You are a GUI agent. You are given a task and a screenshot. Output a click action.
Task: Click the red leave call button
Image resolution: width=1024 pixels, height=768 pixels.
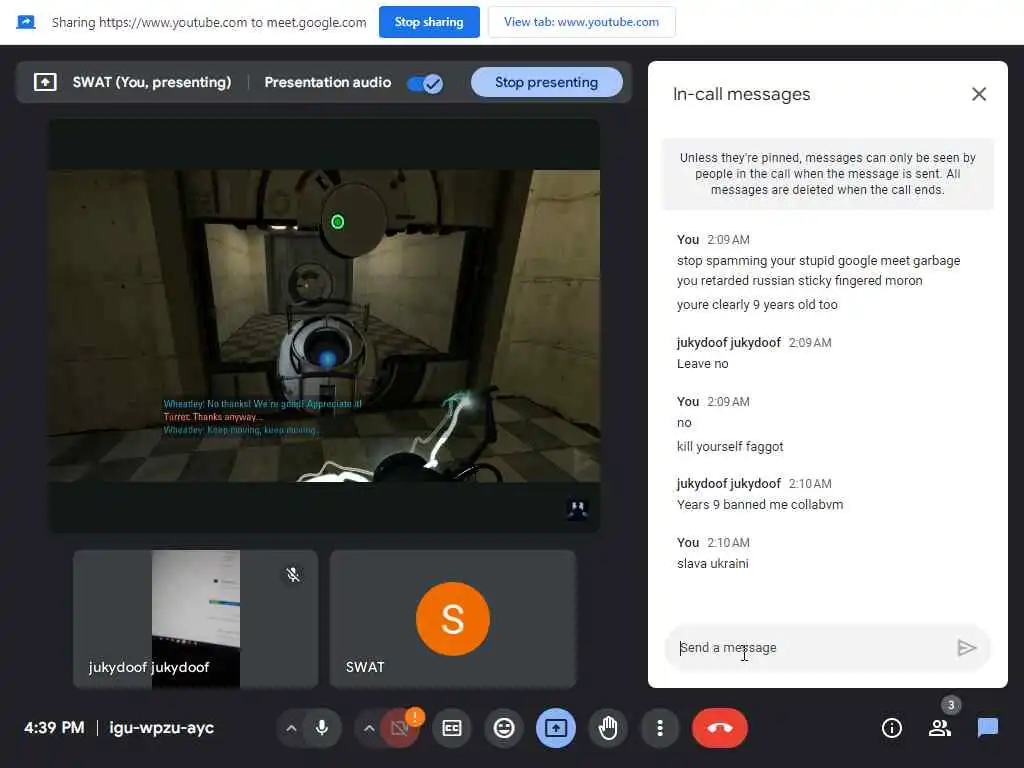point(720,728)
